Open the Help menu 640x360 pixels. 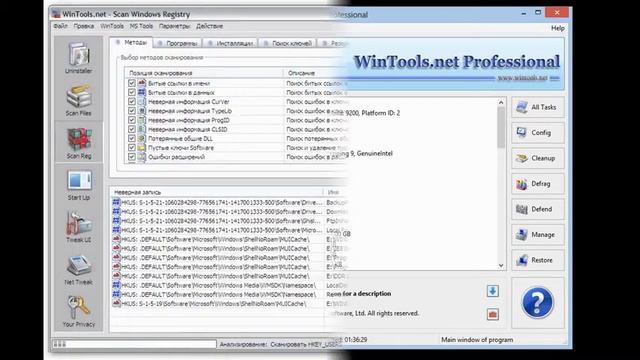coord(558,28)
